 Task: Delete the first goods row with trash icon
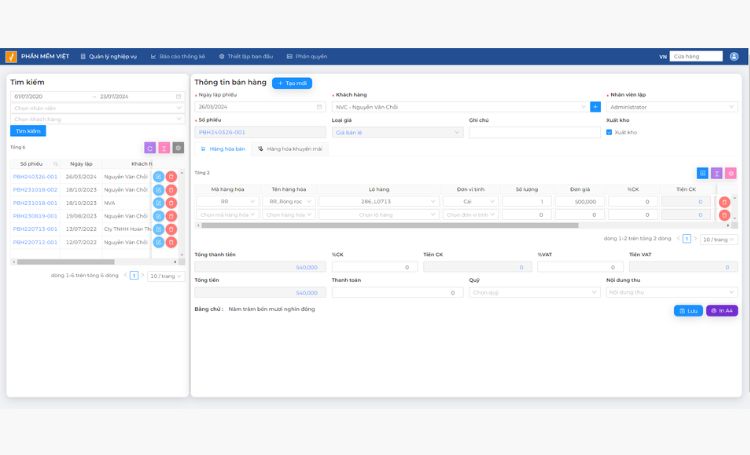point(724,201)
